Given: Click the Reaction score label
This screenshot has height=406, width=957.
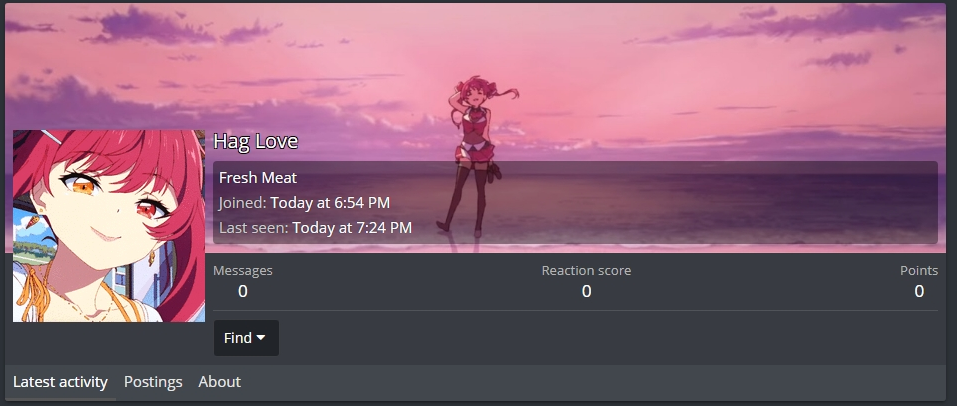Looking at the screenshot, I should click(x=587, y=270).
